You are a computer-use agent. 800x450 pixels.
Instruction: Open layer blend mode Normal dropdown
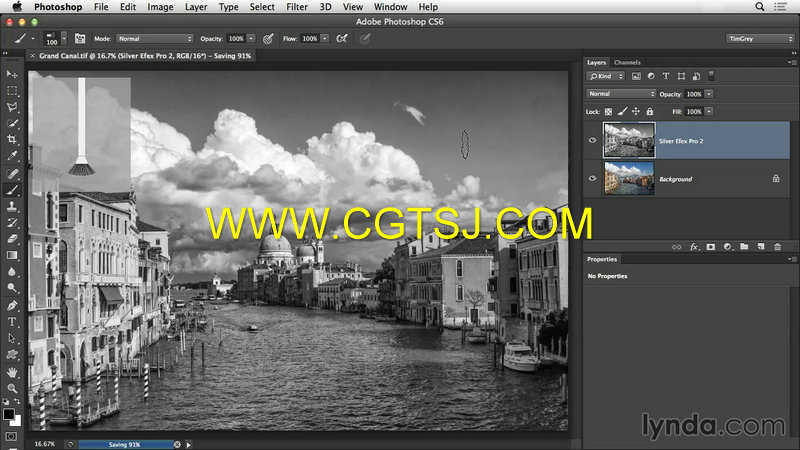[621, 94]
